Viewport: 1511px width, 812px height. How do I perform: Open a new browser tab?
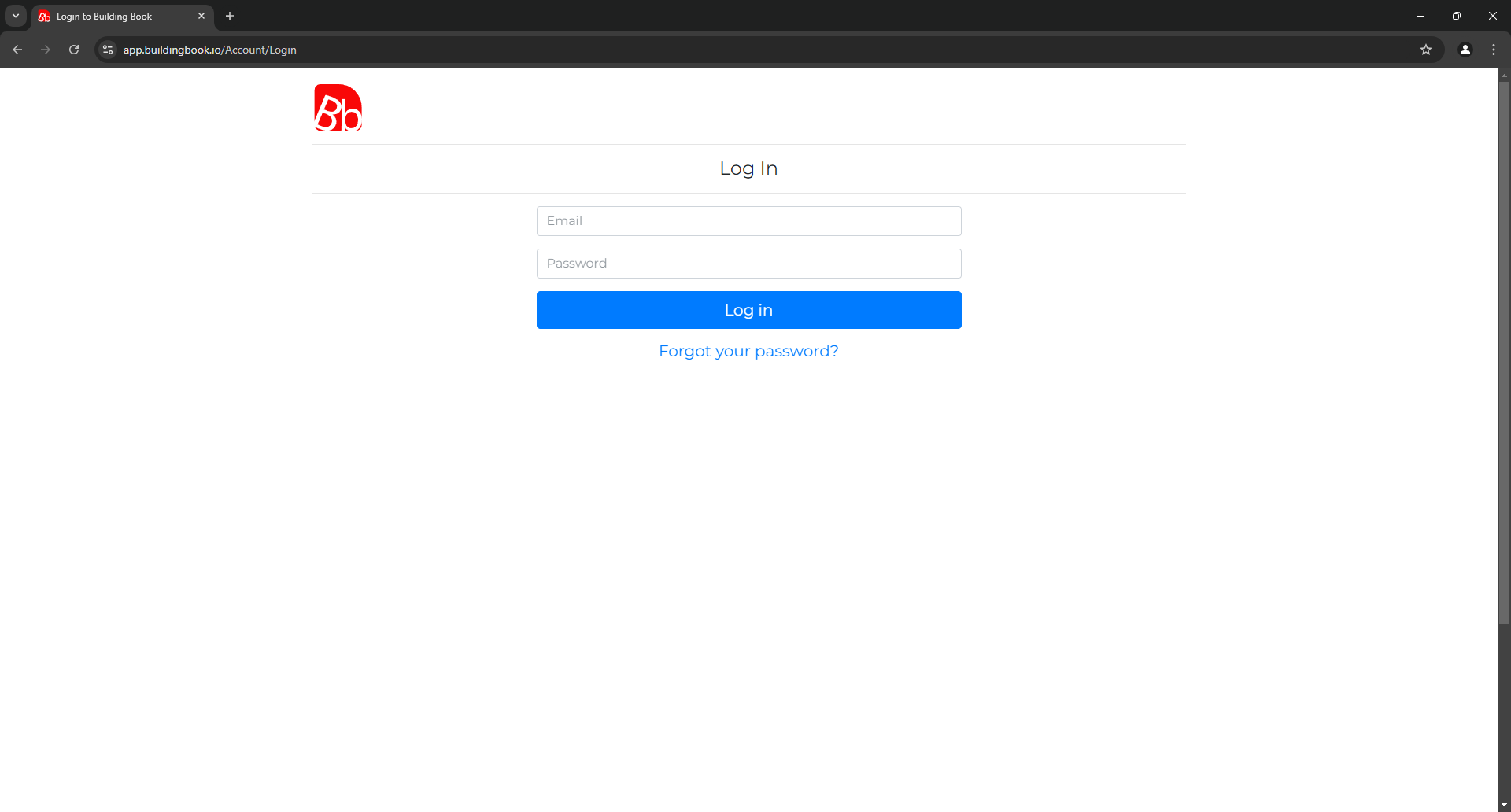229,16
